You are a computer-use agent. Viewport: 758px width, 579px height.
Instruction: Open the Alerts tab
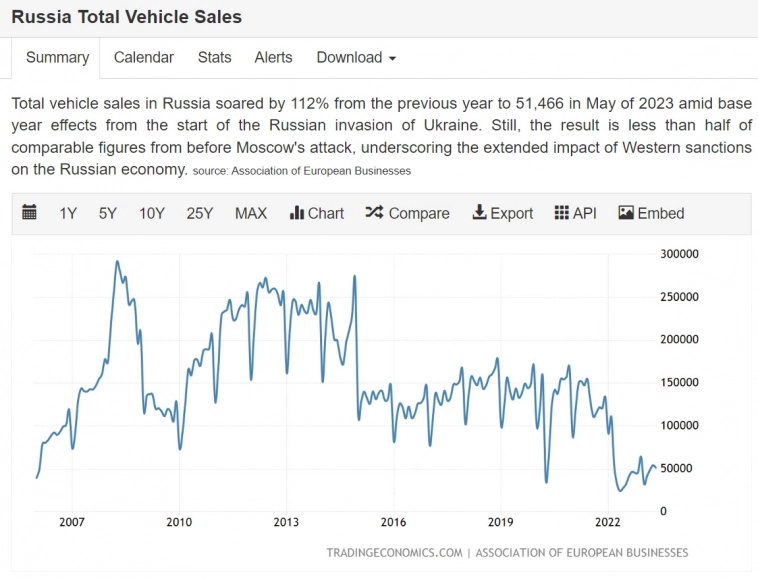(x=273, y=58)
